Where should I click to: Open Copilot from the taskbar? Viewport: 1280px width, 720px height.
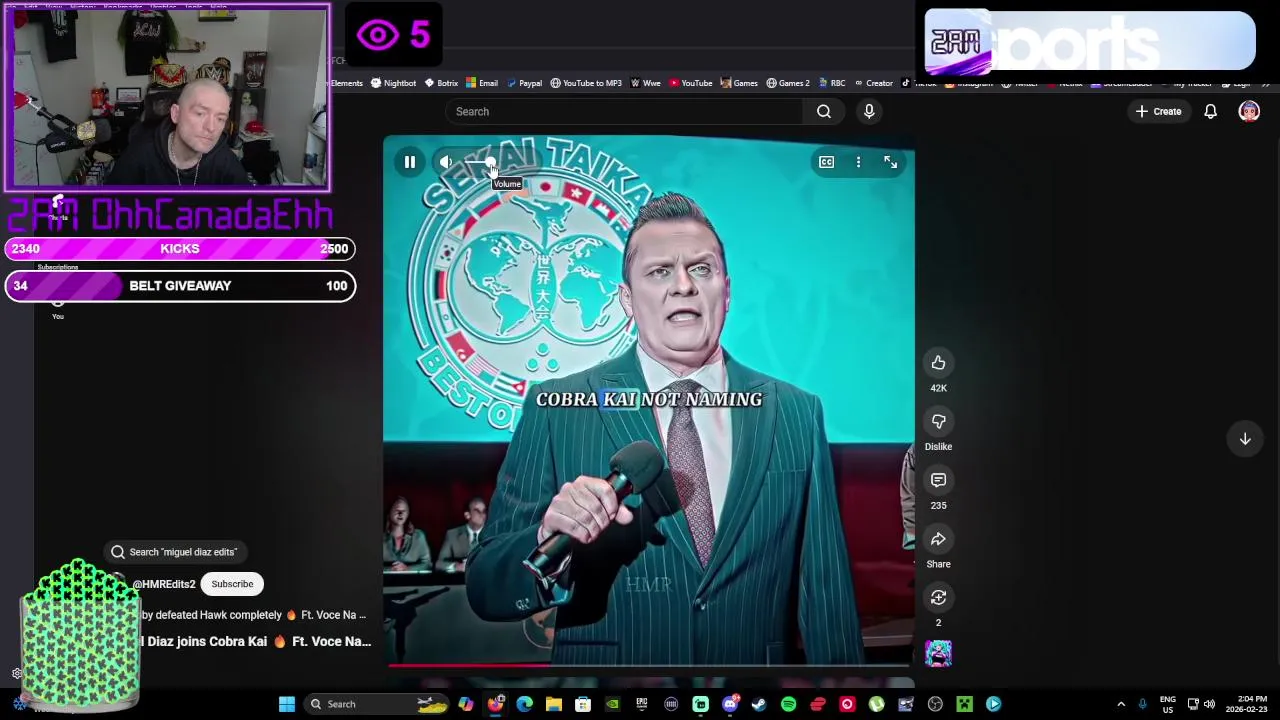click(465, 704)
